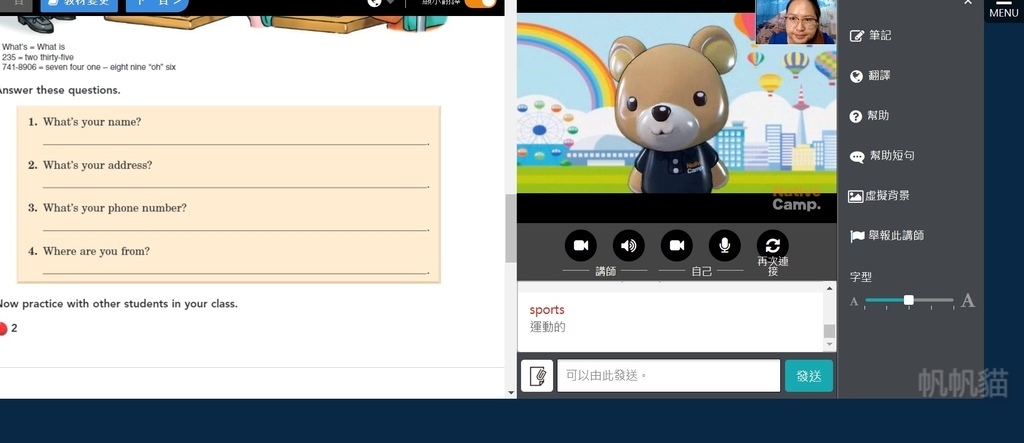Screen dimensions: 1024x443
Task: Open 虛擬背景 virtual background option
Action: [x=878, y=195]
